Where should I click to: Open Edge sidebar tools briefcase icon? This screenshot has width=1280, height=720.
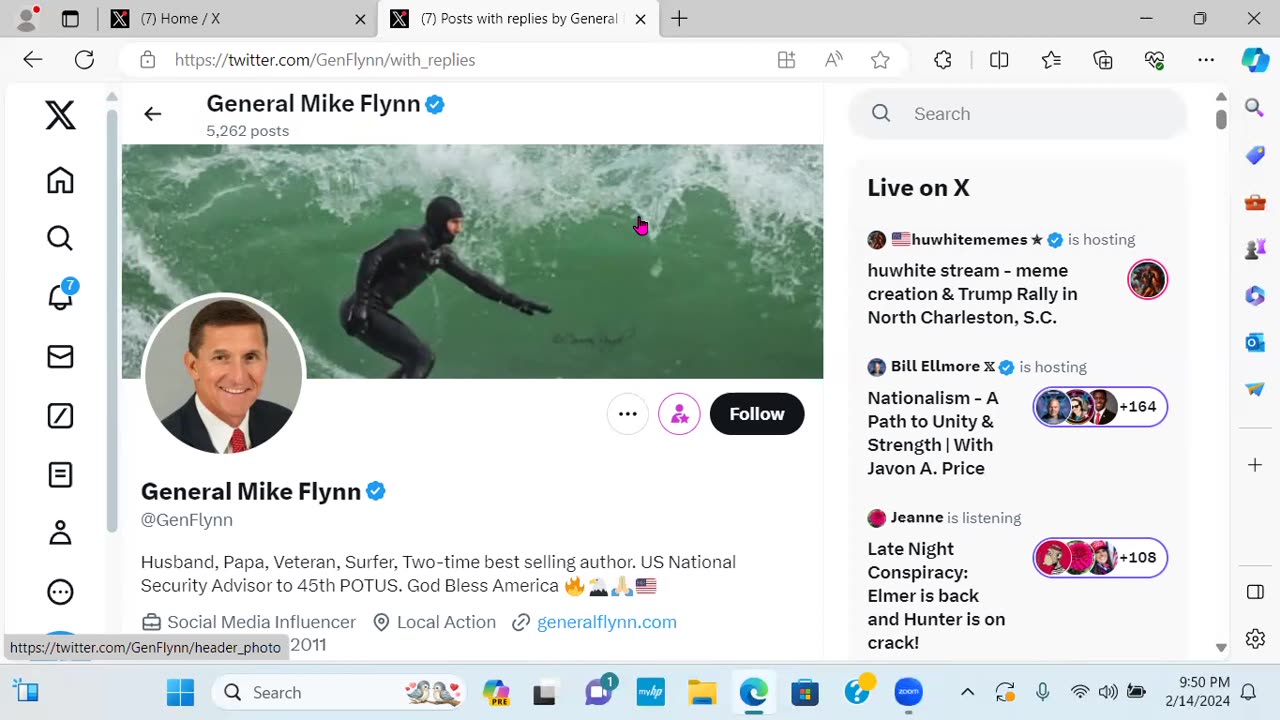(1255, 202)
